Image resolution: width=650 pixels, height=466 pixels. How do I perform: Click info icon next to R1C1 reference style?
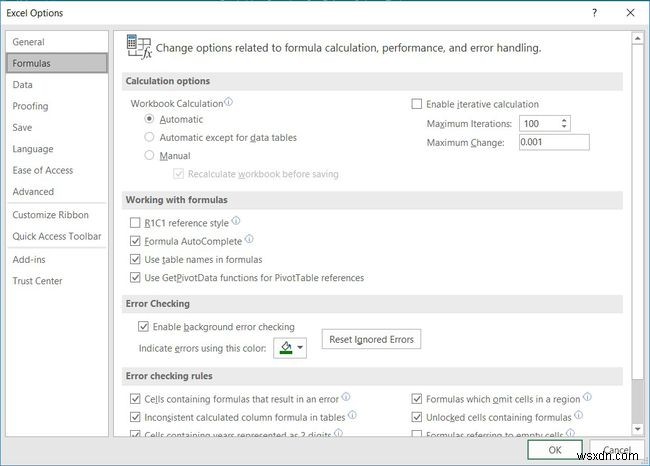pos(236,221)
